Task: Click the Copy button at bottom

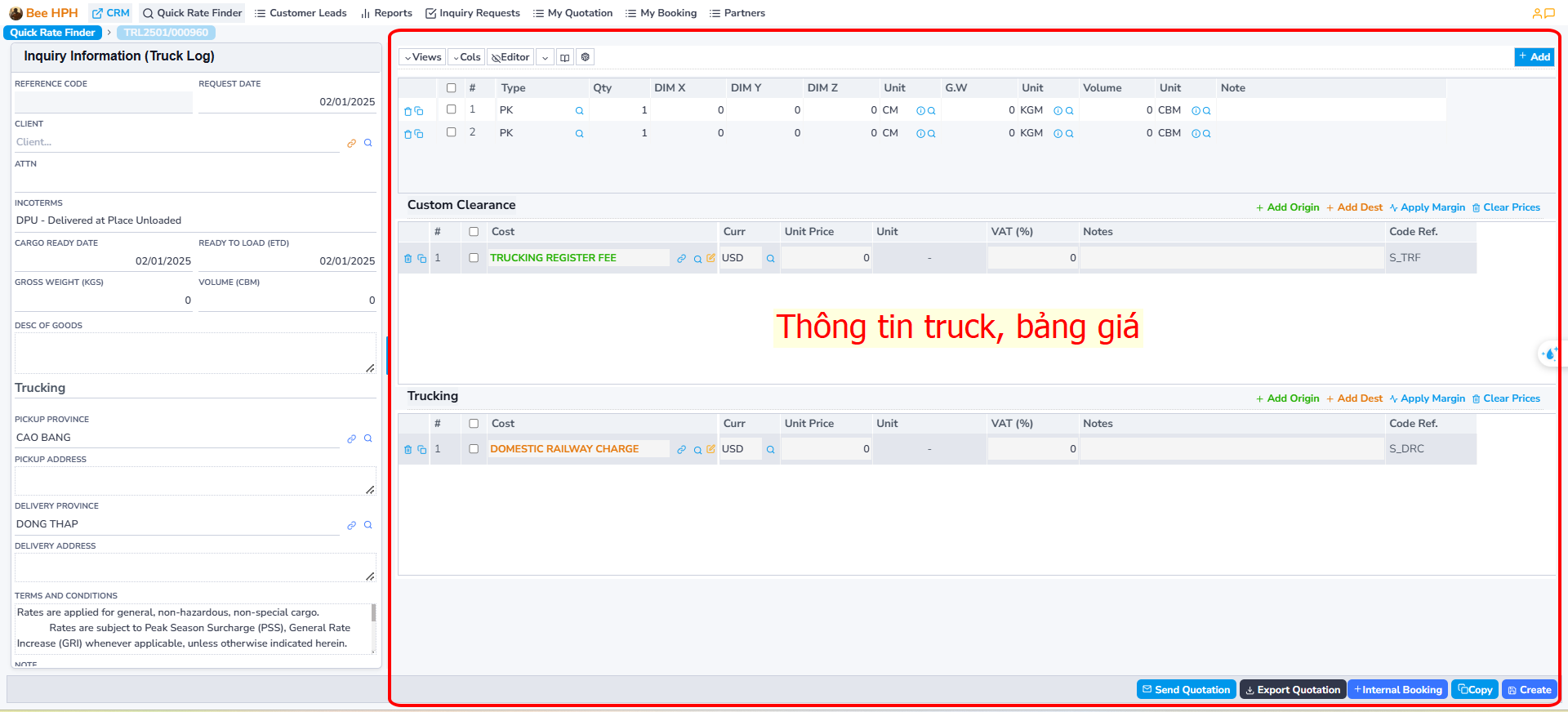Action: point(1475,690)
